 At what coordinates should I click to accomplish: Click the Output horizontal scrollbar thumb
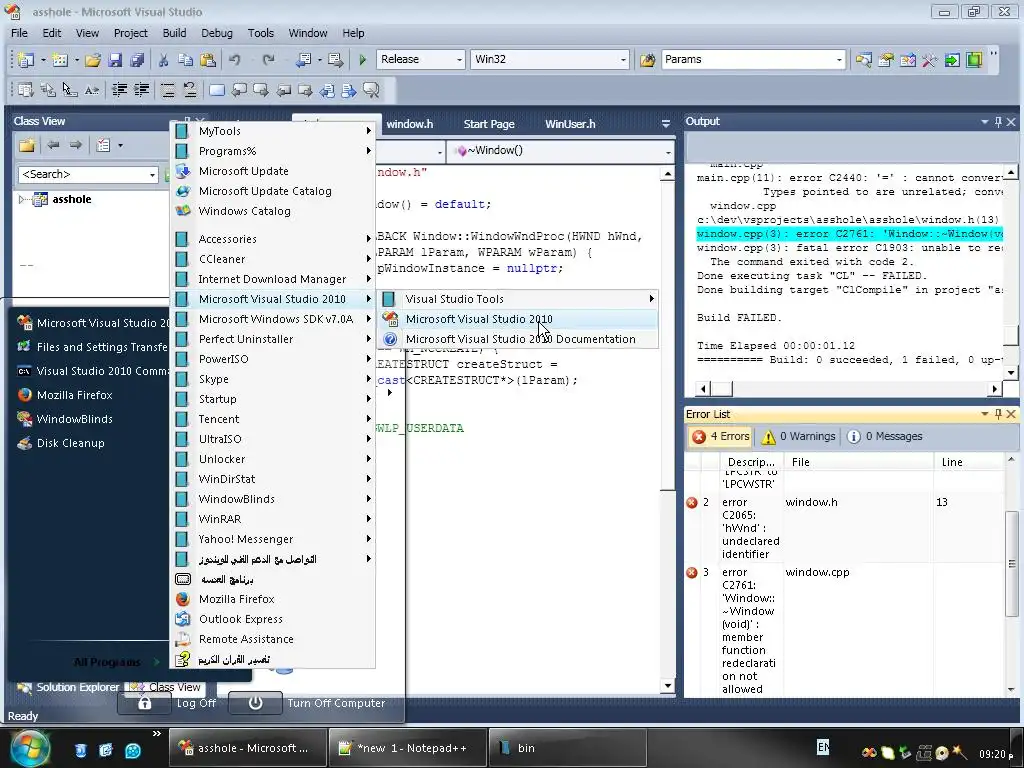721,389
